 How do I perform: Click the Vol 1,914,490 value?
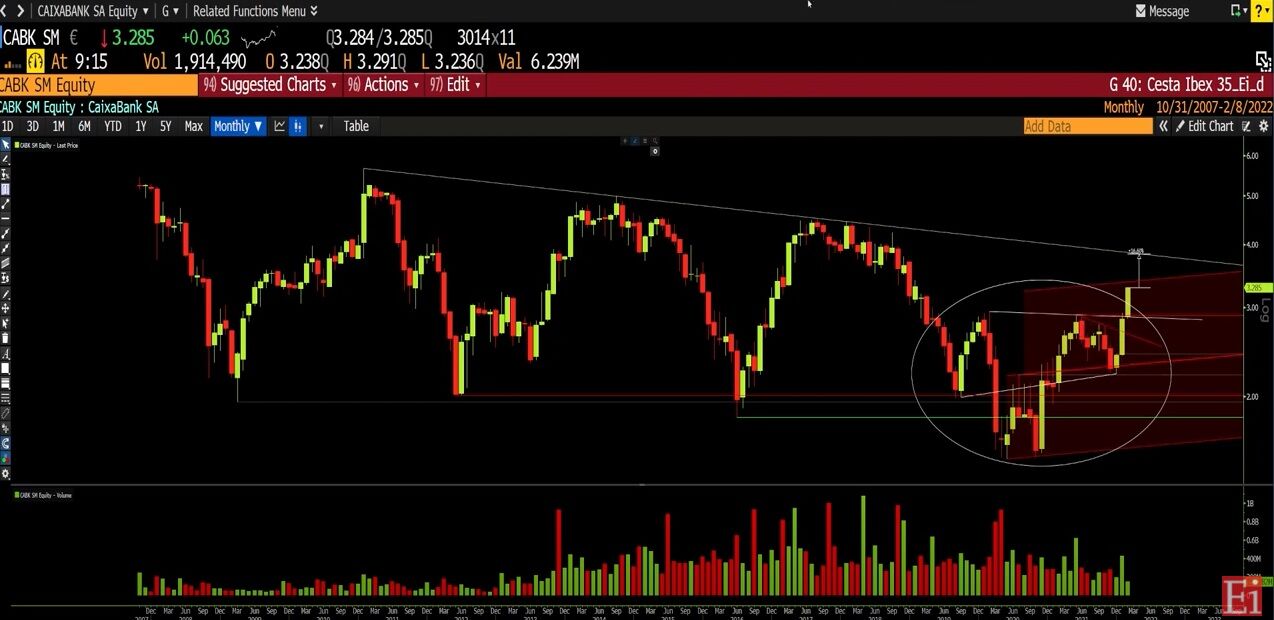195,62
